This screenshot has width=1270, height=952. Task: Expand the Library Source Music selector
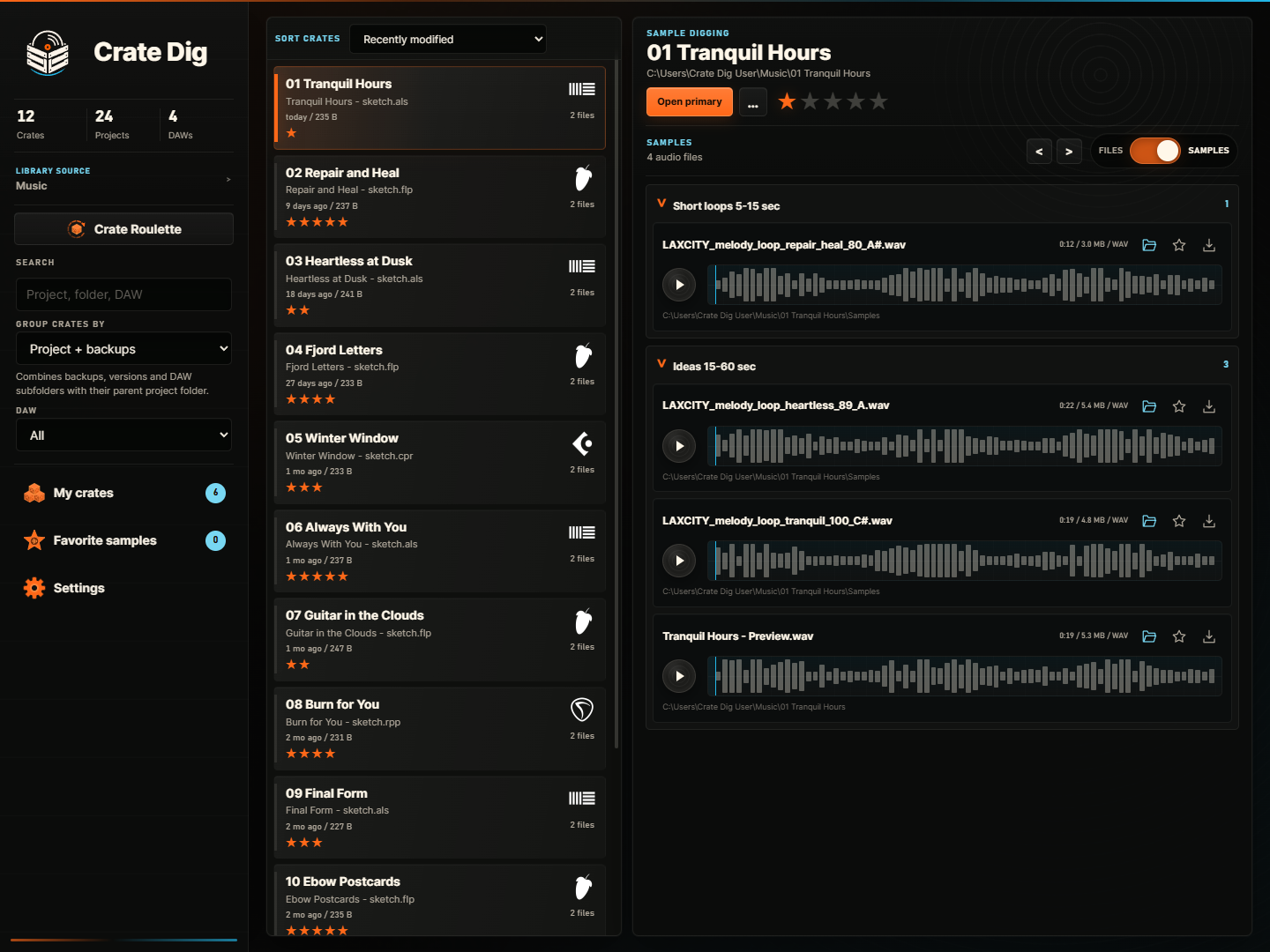click(x=123, y=179)
